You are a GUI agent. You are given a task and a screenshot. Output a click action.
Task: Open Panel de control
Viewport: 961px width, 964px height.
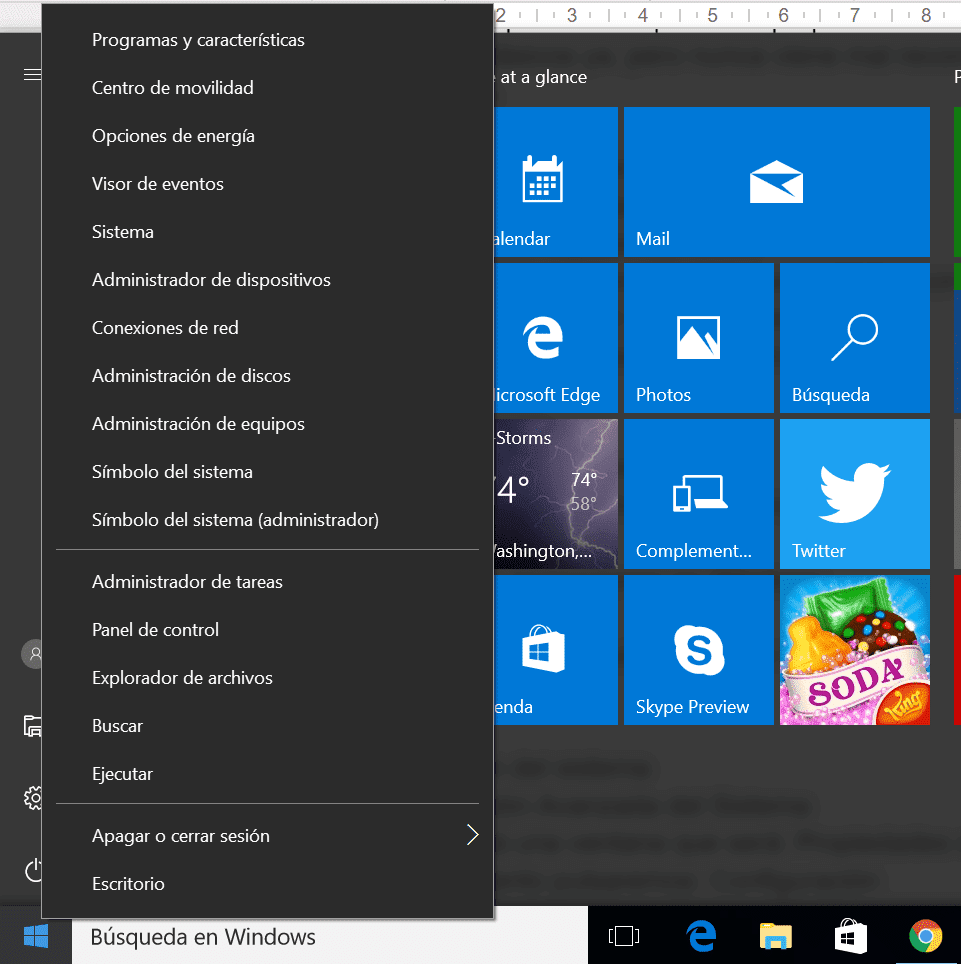tap(267, 630)
